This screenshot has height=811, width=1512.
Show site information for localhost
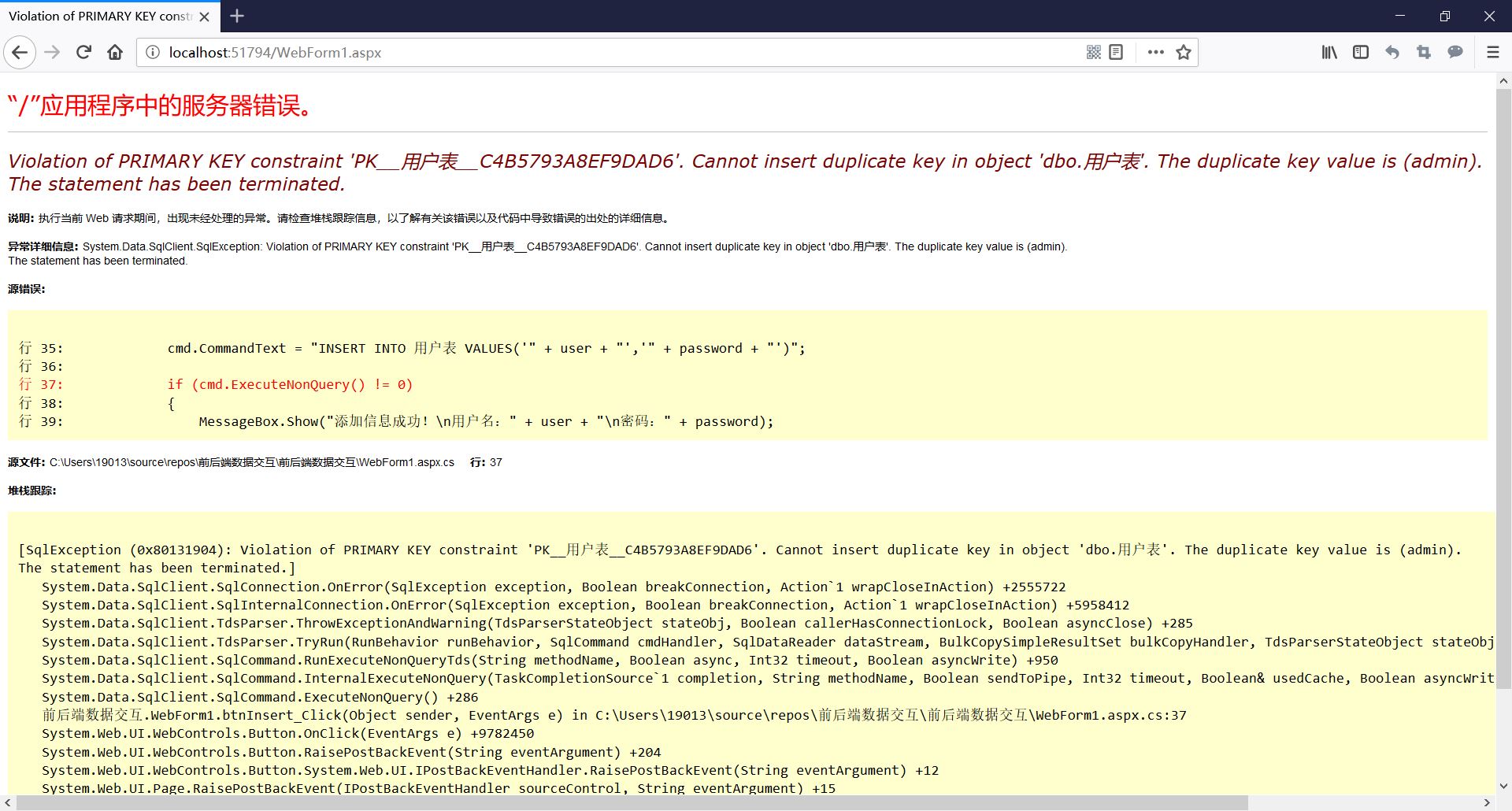click(x=153, y=53)
